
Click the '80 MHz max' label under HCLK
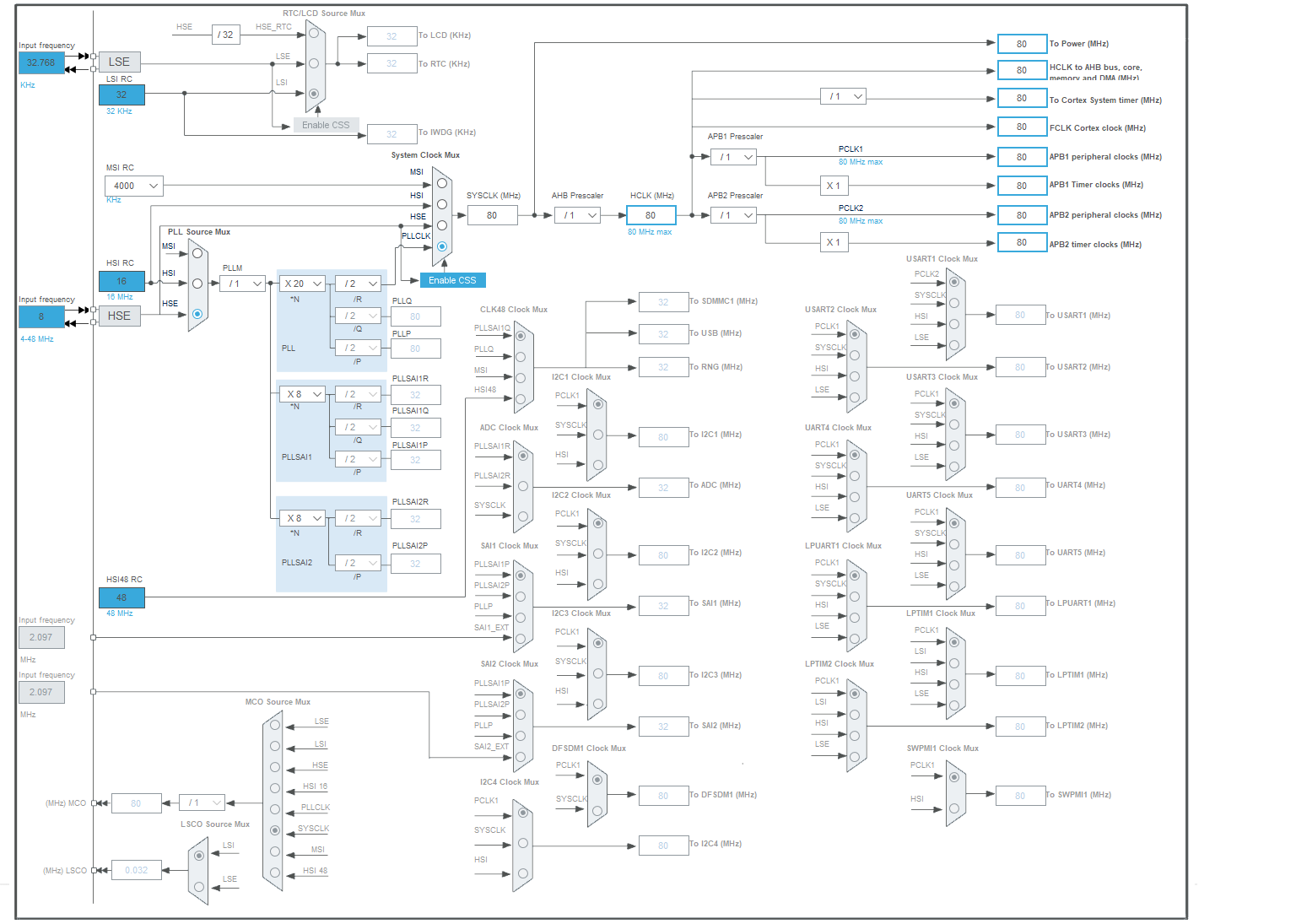point(650,232)
